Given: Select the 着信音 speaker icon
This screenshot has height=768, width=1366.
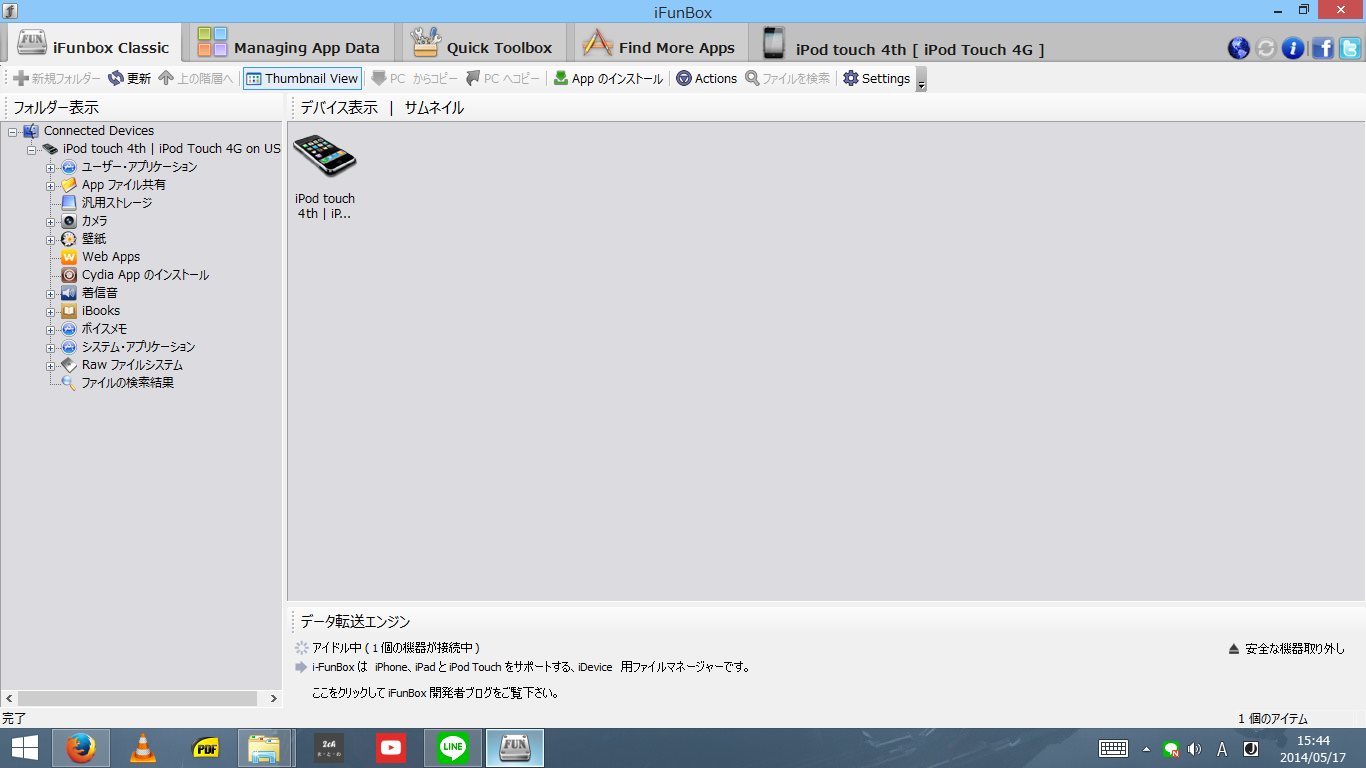Looking at the screenshot, I should click(69, 293).
